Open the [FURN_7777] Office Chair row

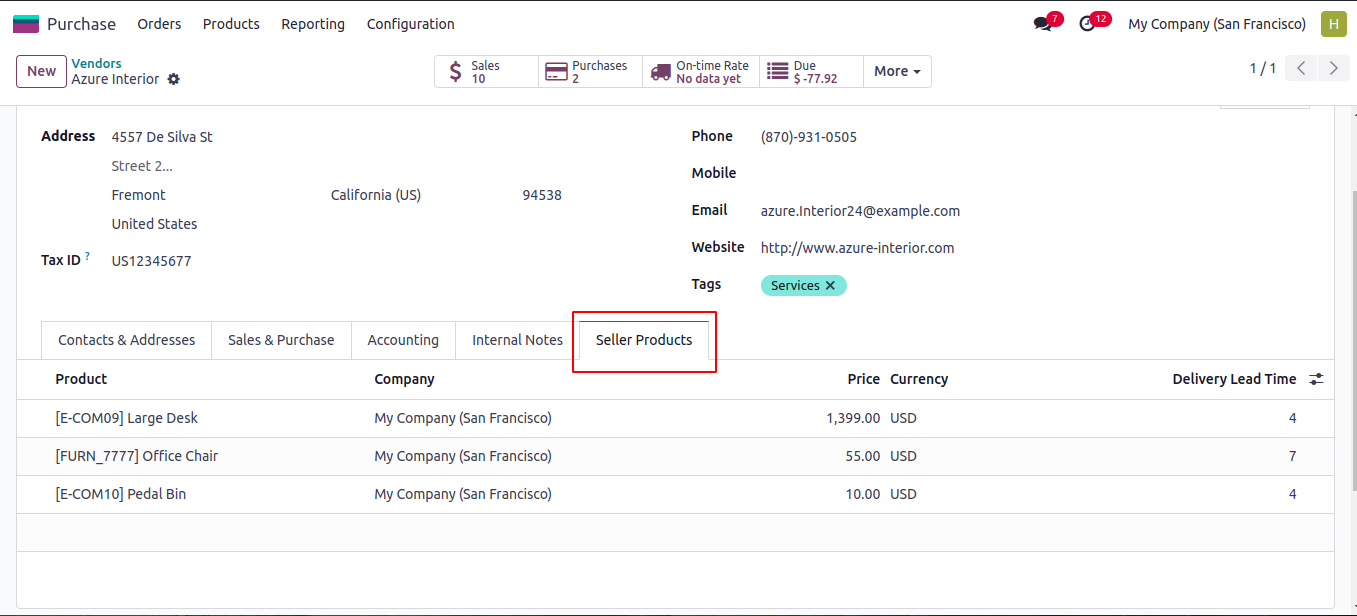[x=675, y=456]
